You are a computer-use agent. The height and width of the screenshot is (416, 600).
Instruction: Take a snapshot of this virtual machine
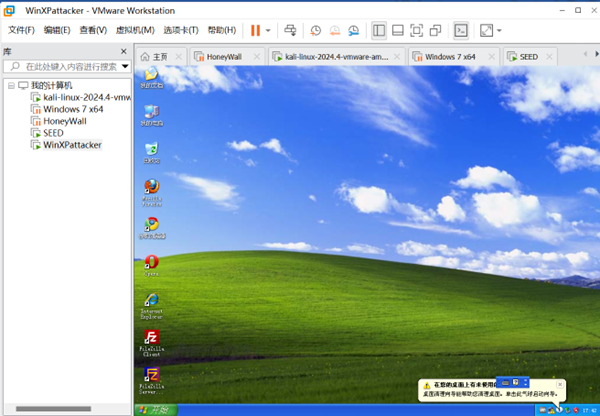(315, 31)
